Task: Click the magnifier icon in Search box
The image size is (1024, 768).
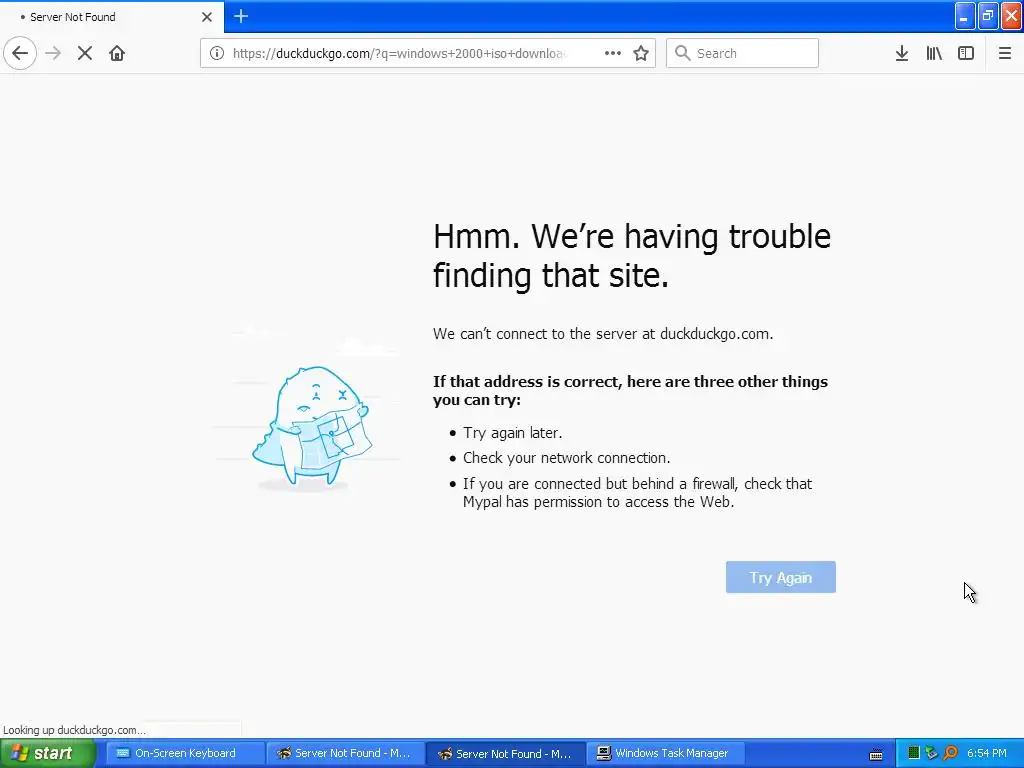Action: point(682,53)
